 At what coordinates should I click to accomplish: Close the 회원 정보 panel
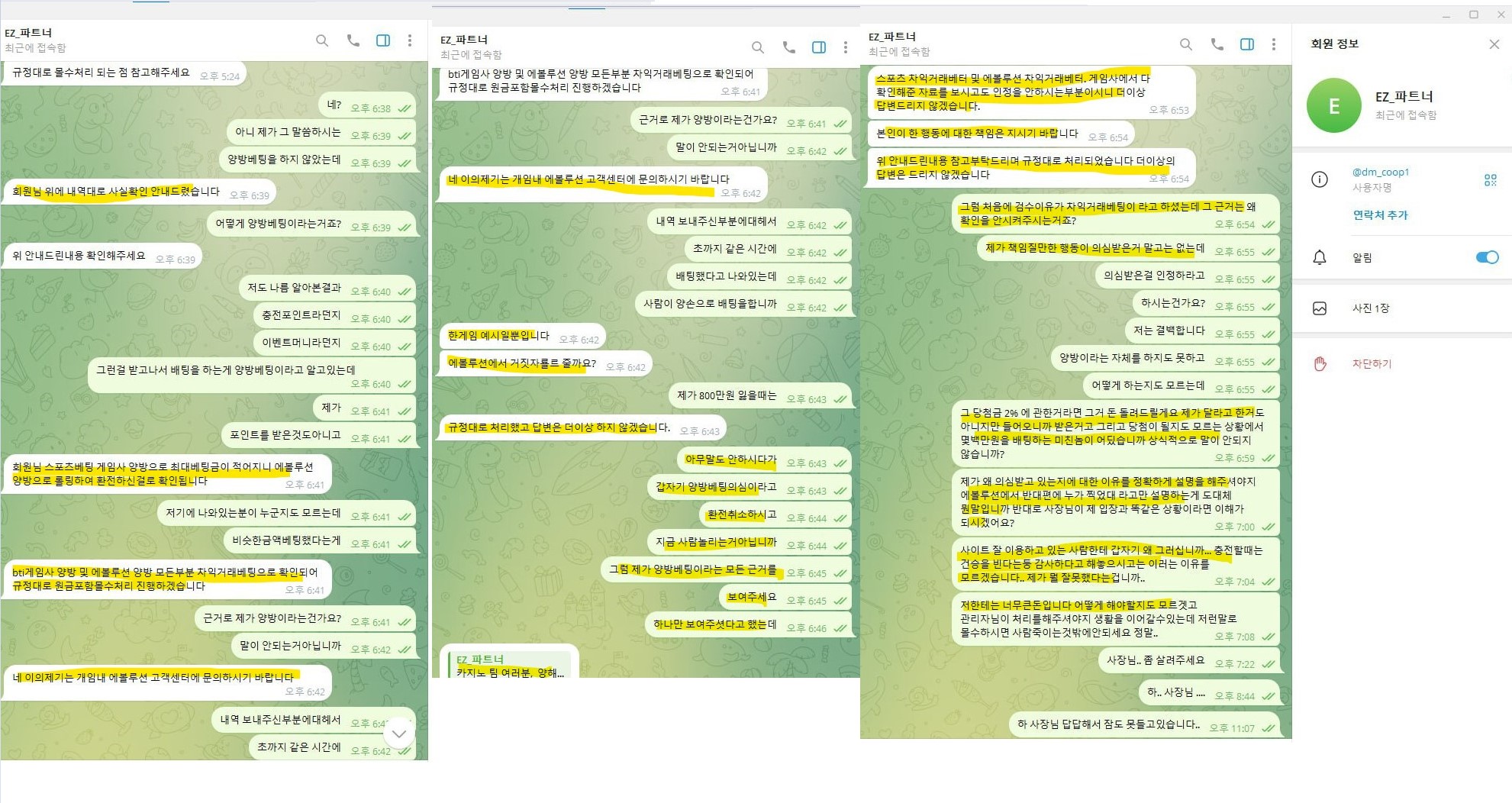pos(1494,44)
